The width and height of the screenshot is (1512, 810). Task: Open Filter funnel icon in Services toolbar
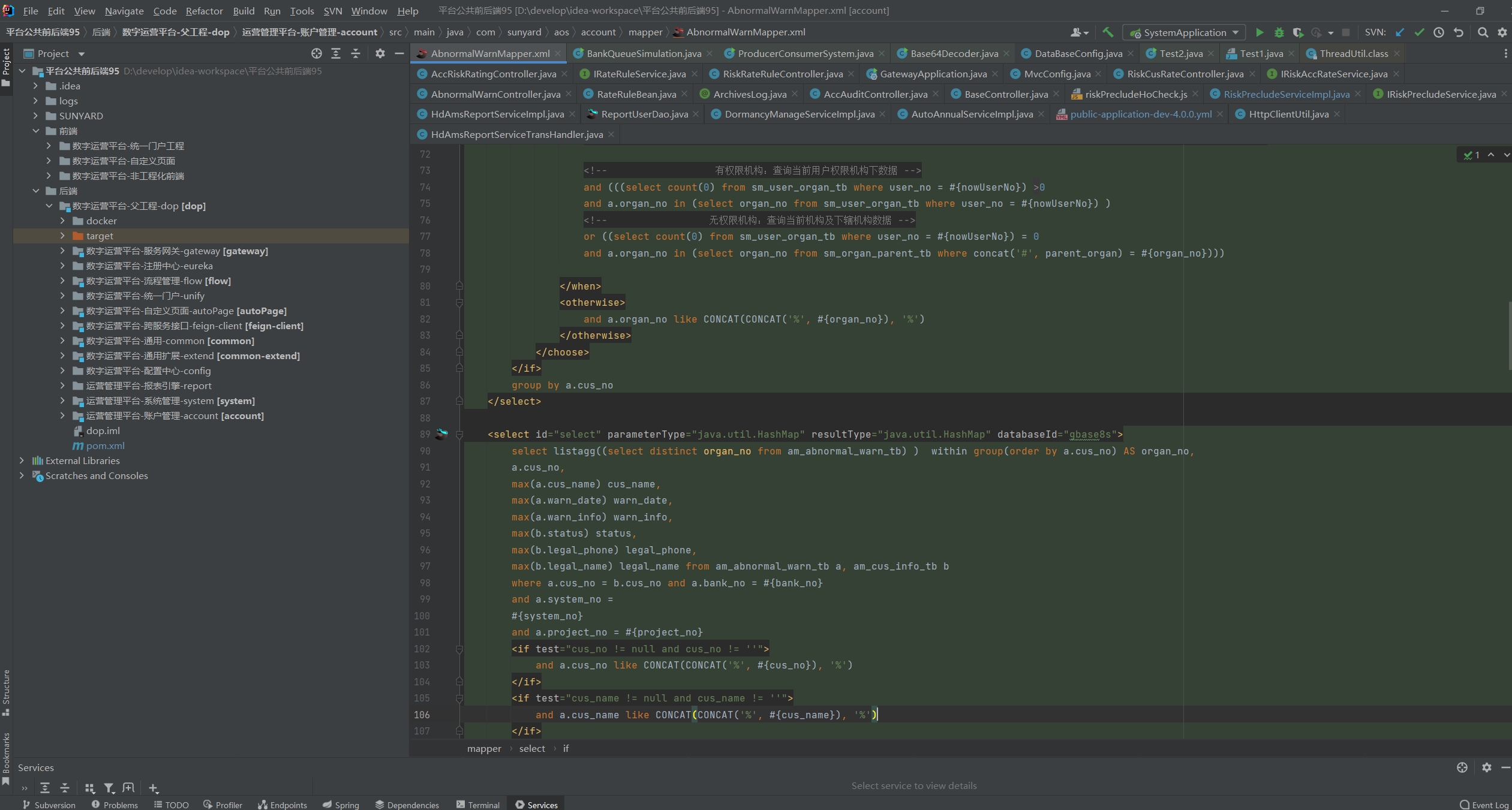pos(109,788)
